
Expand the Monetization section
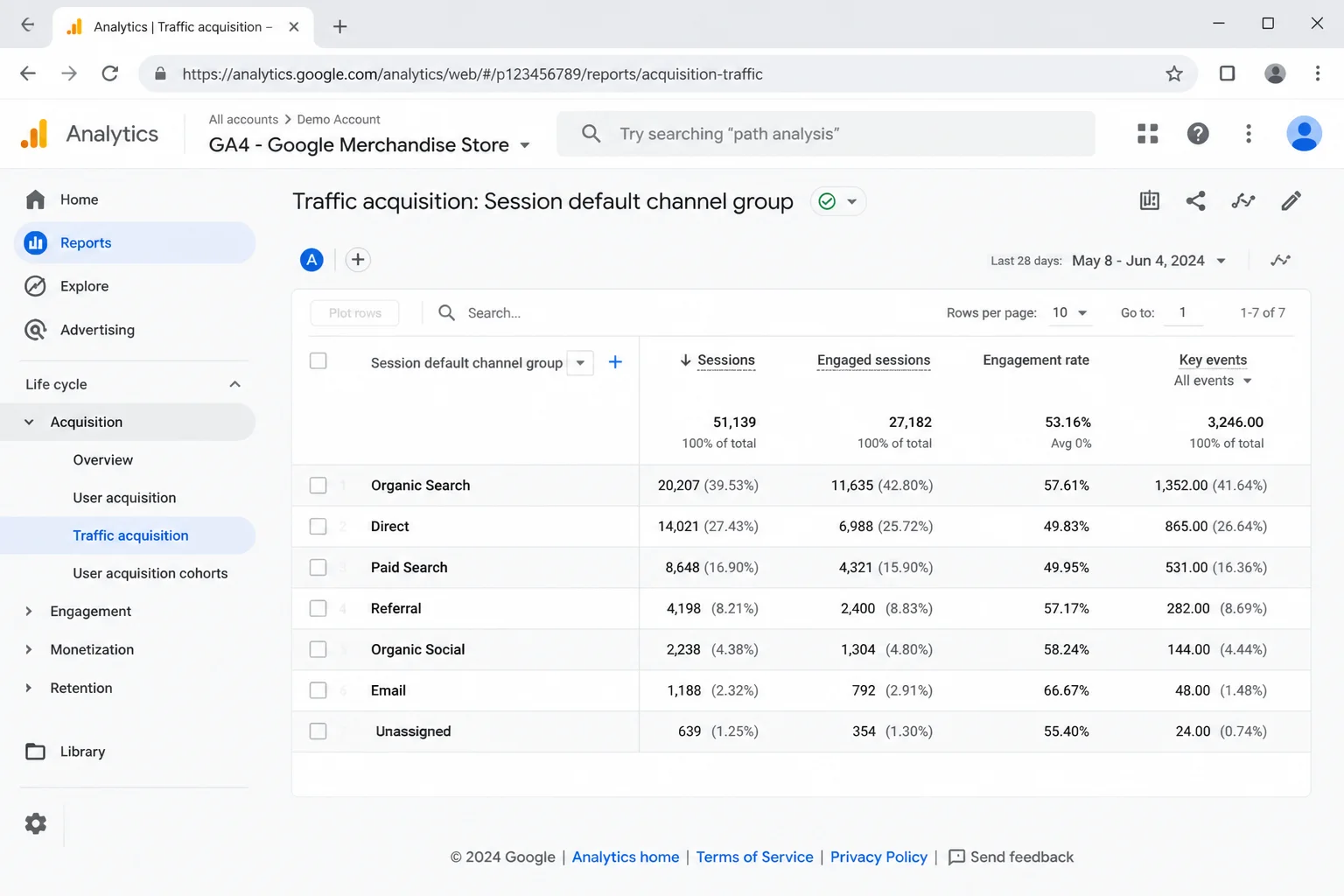(29, 649)
